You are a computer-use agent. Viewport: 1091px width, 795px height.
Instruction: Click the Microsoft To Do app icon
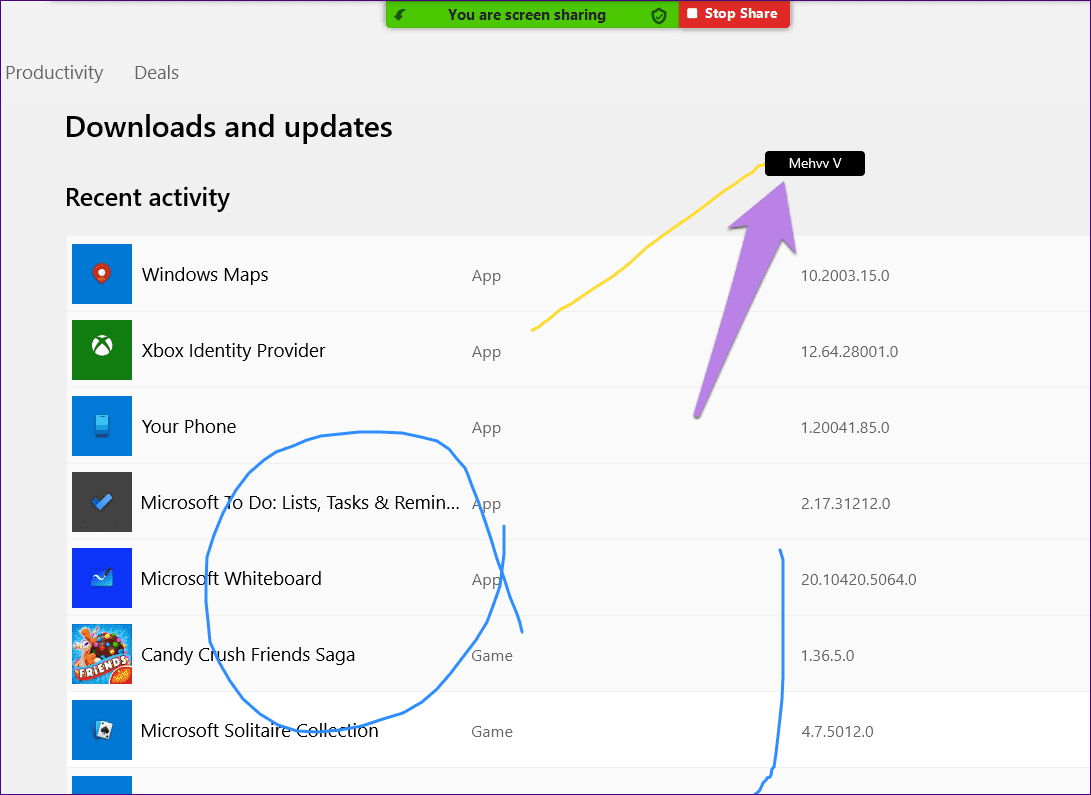point(102,502)
